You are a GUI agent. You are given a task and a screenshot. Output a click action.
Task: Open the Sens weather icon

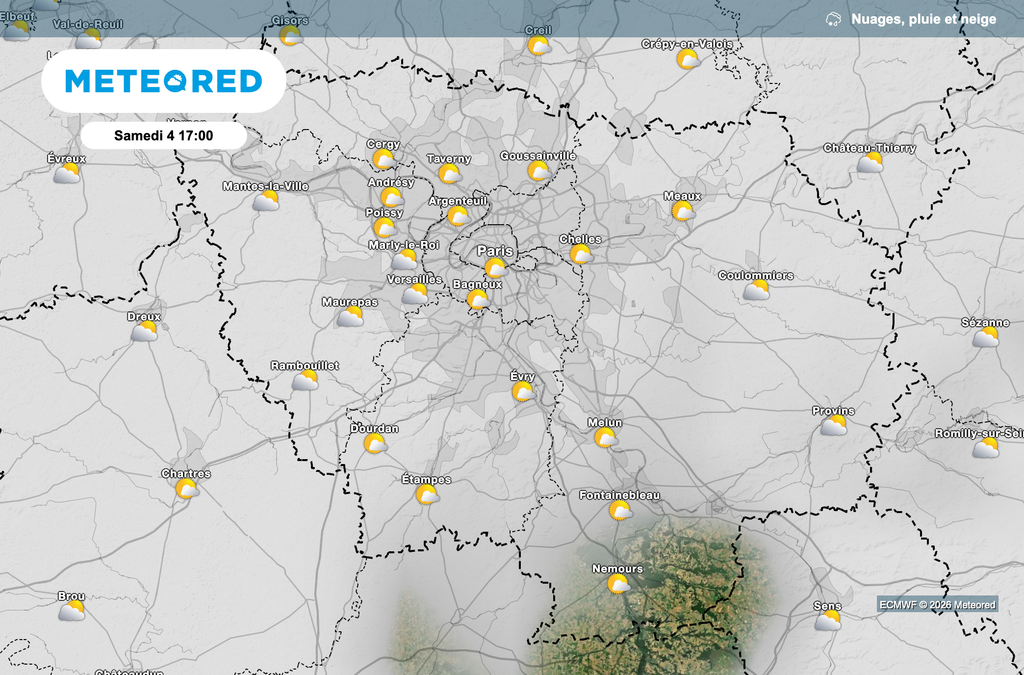coord(827,621)
